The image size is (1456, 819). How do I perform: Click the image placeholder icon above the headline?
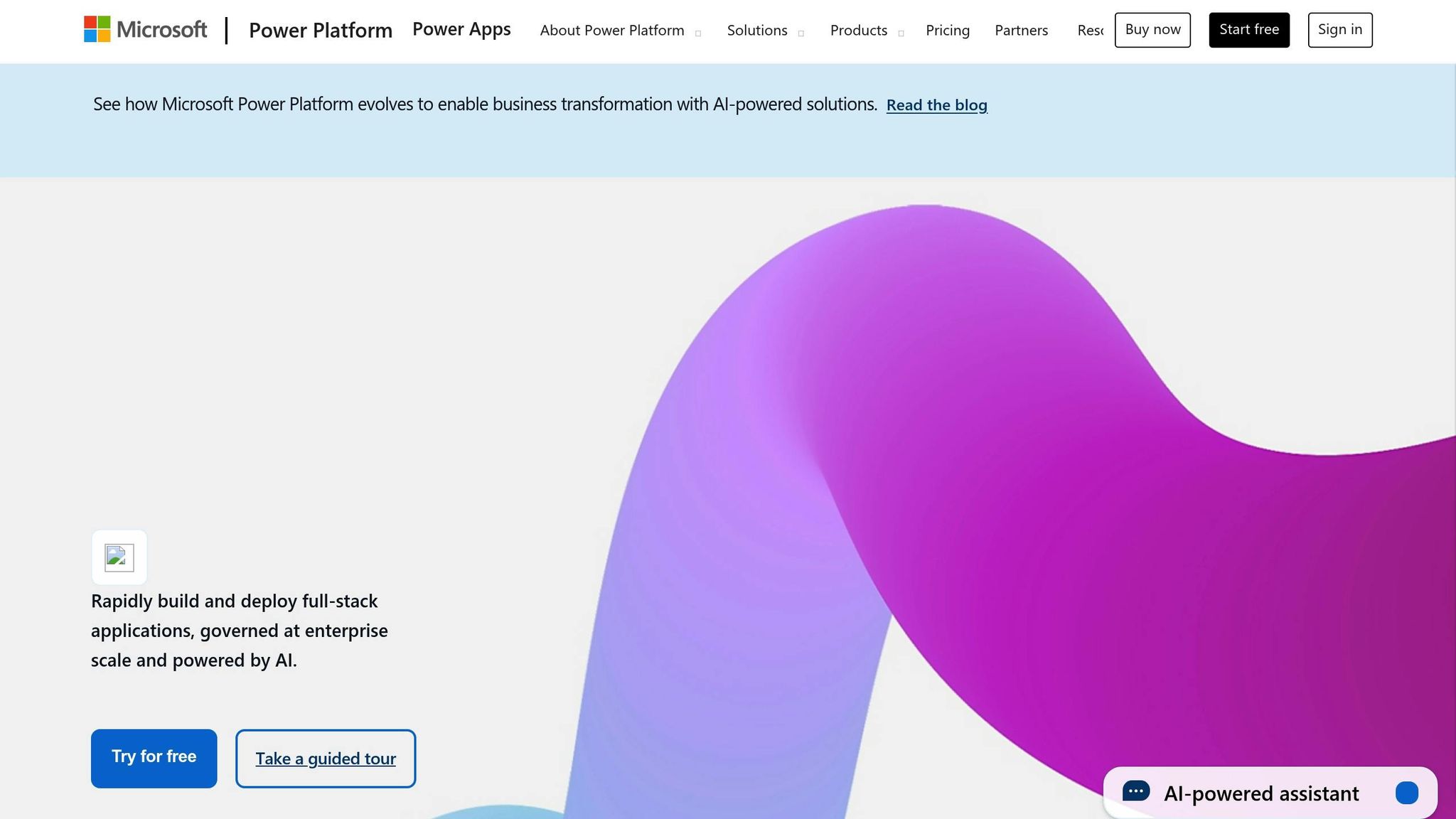119,557
